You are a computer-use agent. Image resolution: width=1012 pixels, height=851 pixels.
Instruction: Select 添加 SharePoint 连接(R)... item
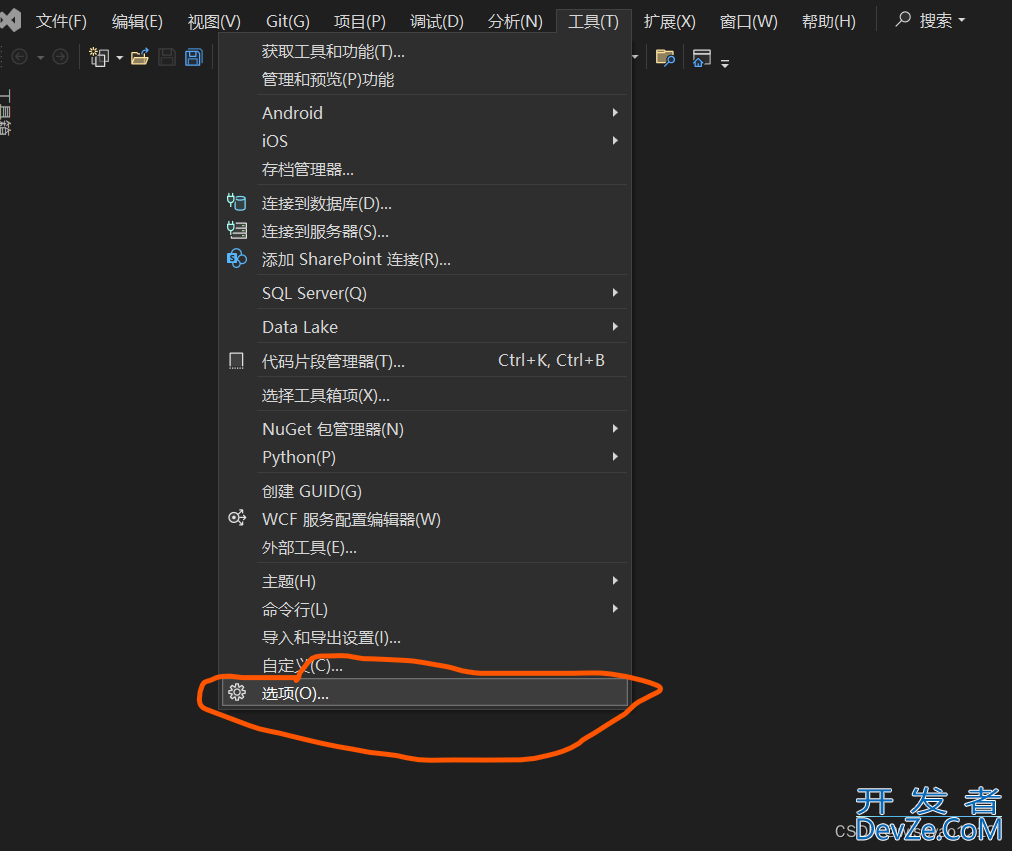(424, 259)
